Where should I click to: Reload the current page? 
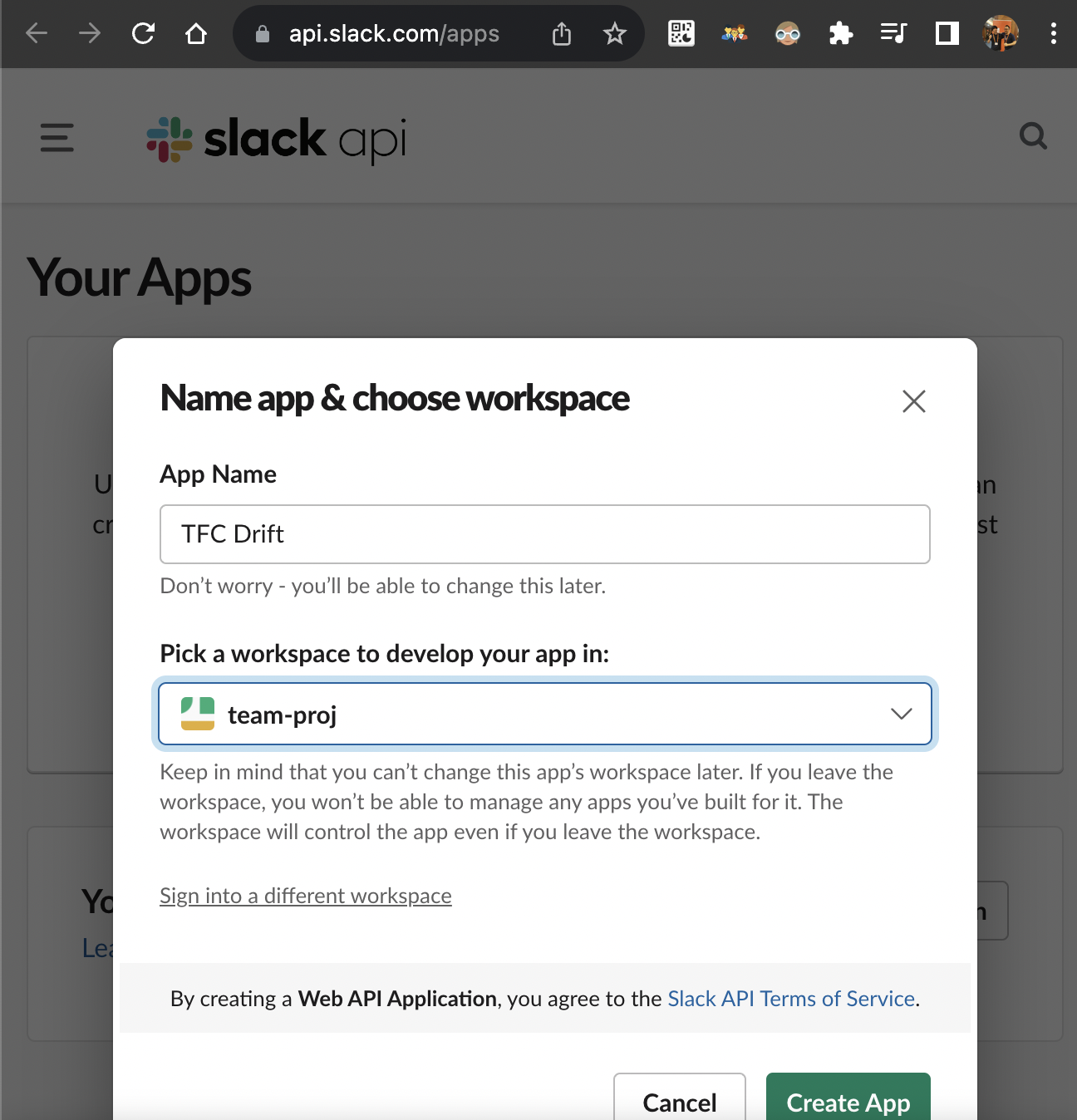point(143,33)
